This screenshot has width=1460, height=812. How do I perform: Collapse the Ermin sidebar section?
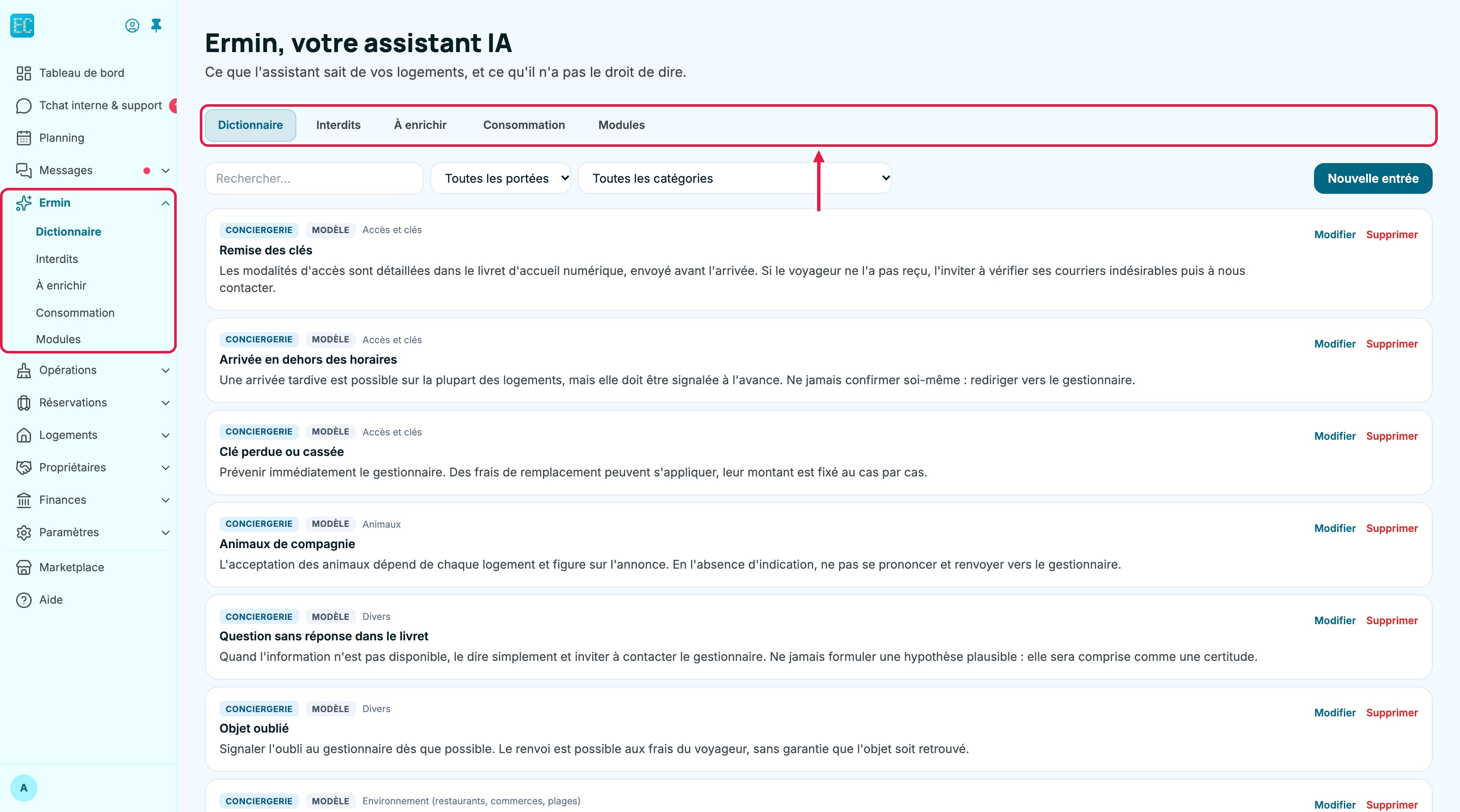pos(166,203)
